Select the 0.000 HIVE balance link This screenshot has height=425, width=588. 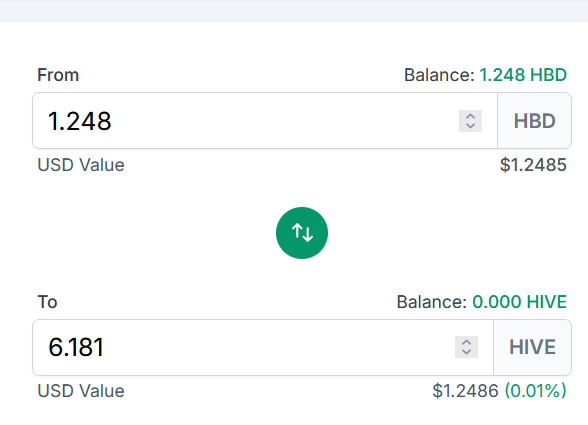pos(519,302)
